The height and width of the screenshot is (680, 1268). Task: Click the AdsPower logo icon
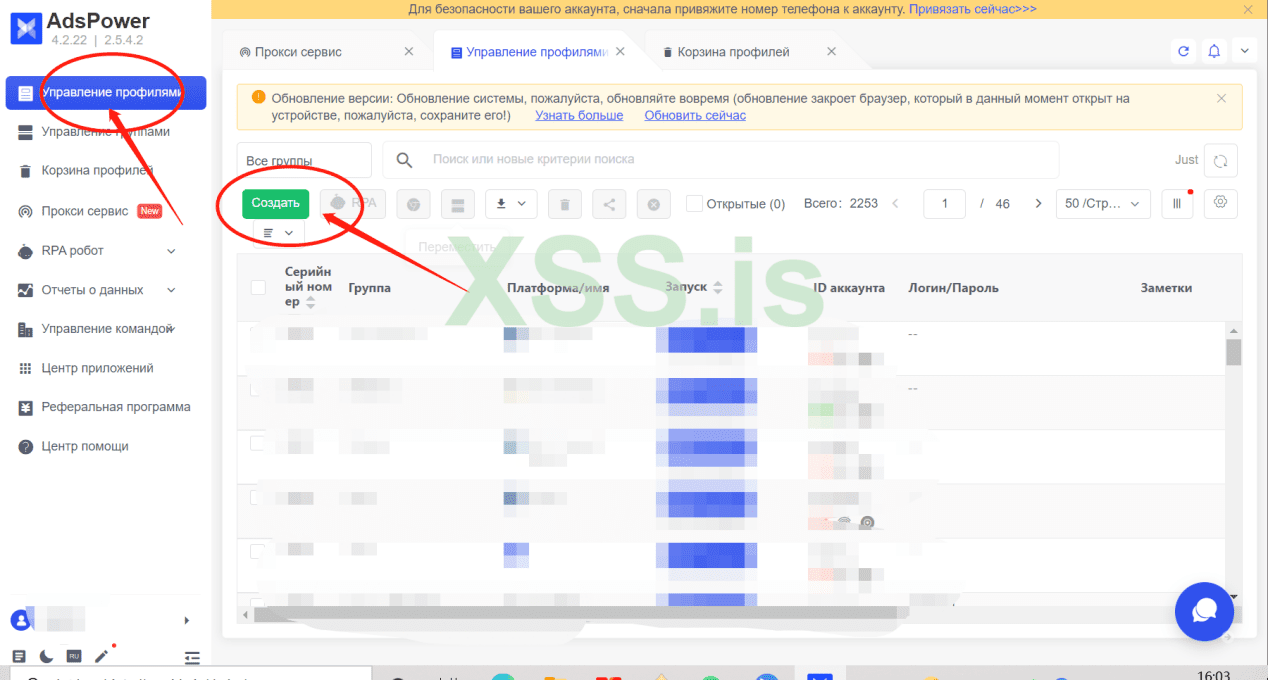pyautogui.click(x=25, y=28)
